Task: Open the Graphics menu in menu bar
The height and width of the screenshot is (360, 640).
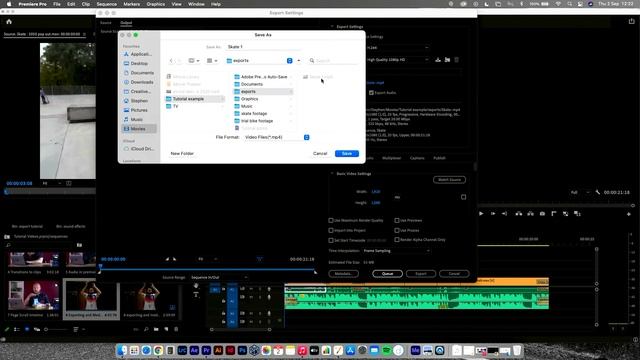Action: (x=156, y=4)
